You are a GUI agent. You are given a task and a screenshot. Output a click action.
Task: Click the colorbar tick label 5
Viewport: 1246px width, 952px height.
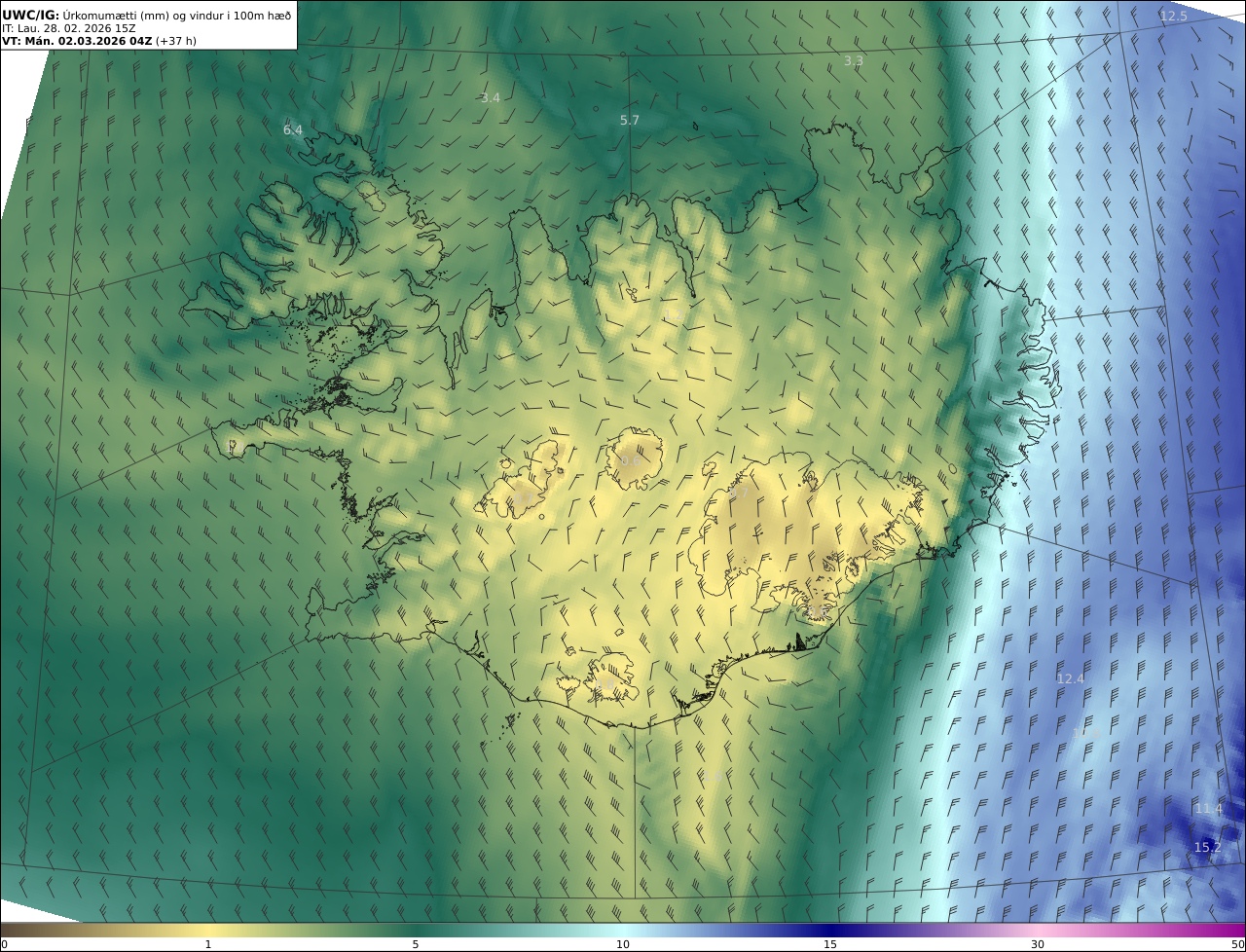click(416, 944)
